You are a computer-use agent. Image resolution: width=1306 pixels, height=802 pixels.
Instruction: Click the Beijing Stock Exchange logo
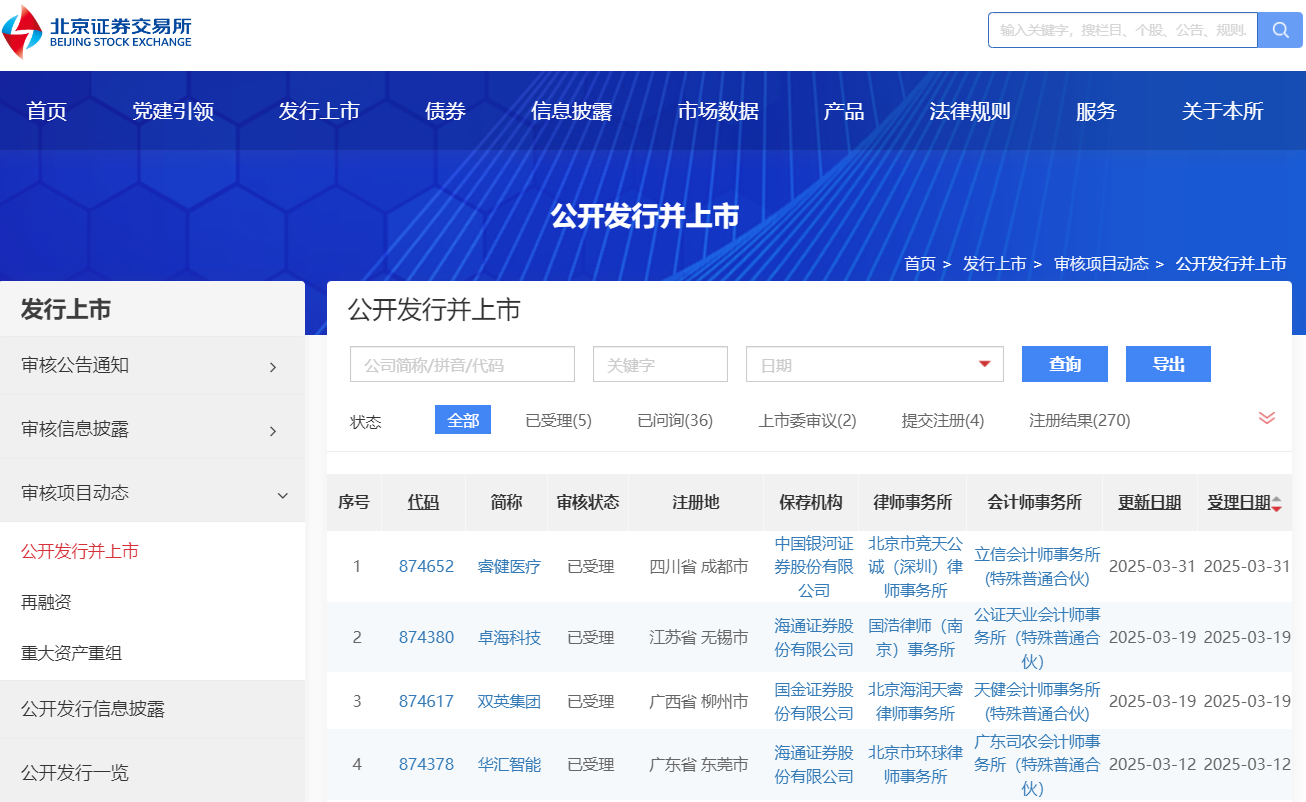97,32
